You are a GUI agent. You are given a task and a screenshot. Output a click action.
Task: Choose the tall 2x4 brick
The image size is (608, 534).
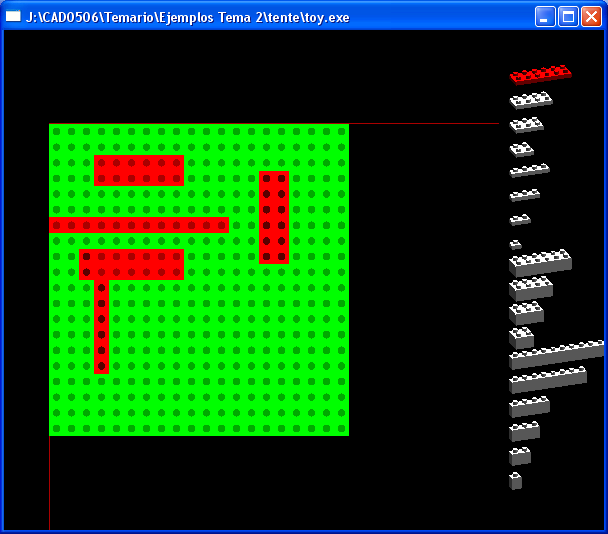click(x=531, y=288)
